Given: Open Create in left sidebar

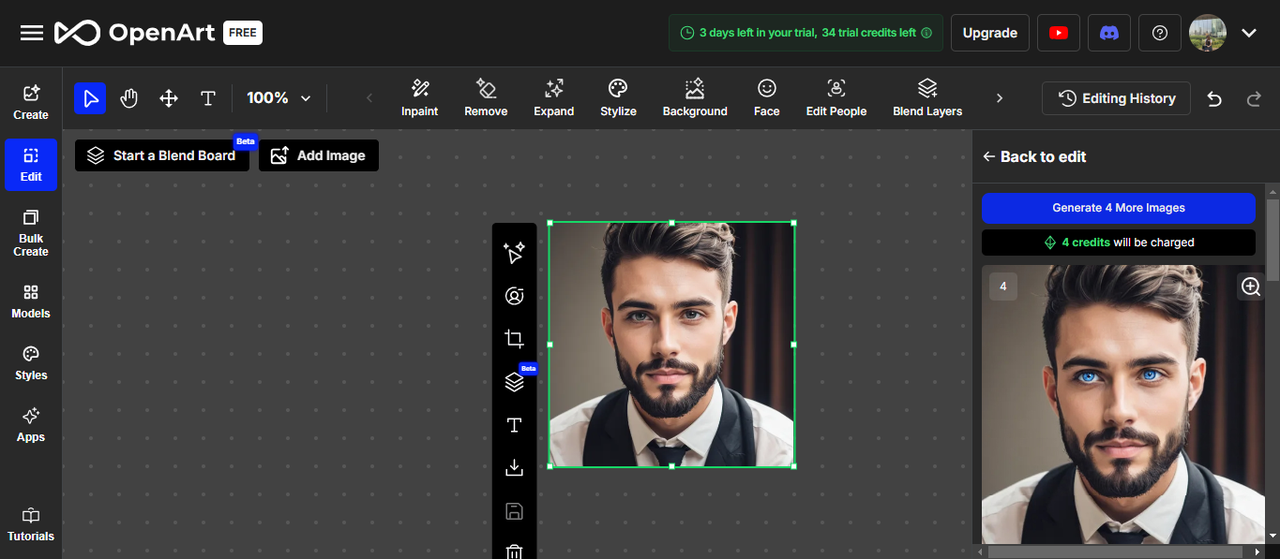Looking at the screenshot, I should (x=31, y=102).
